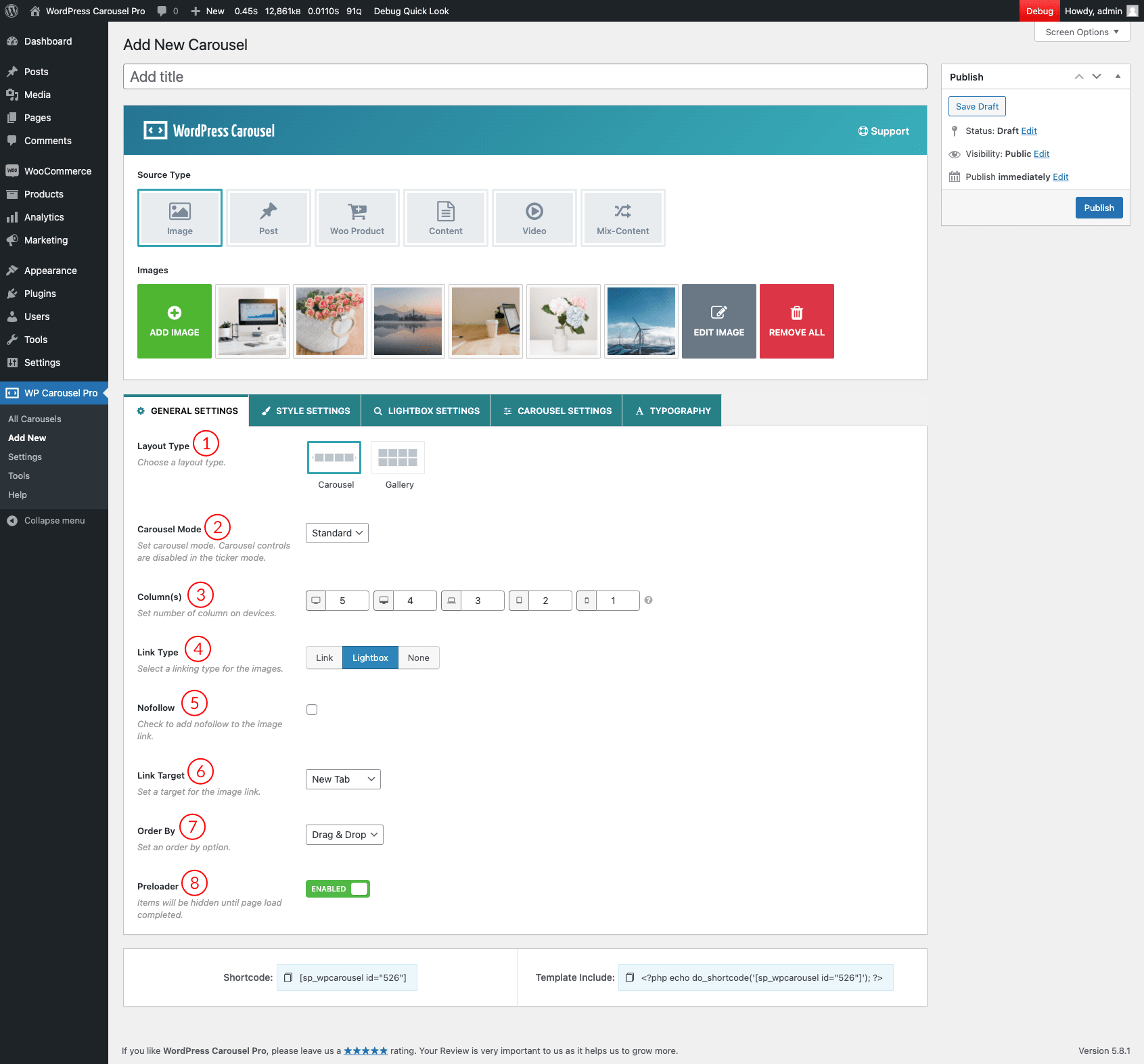1144x1064 pixels.
Task: Expand the Order By dropdown
Action: (344, 835)
